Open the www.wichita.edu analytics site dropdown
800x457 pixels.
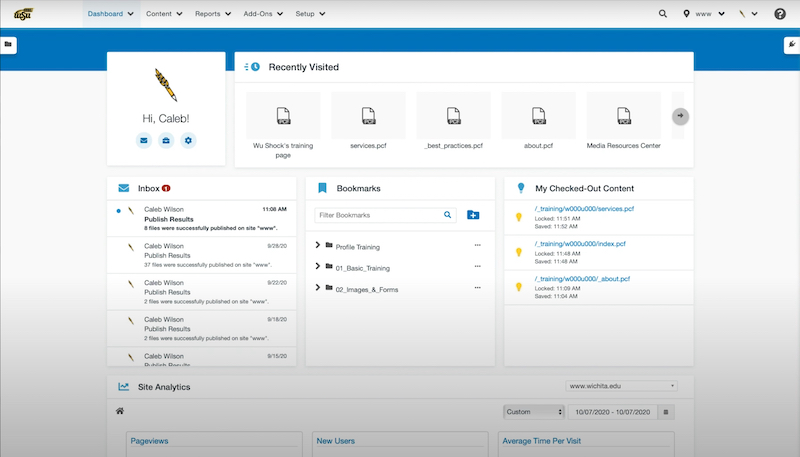point(621,386)
